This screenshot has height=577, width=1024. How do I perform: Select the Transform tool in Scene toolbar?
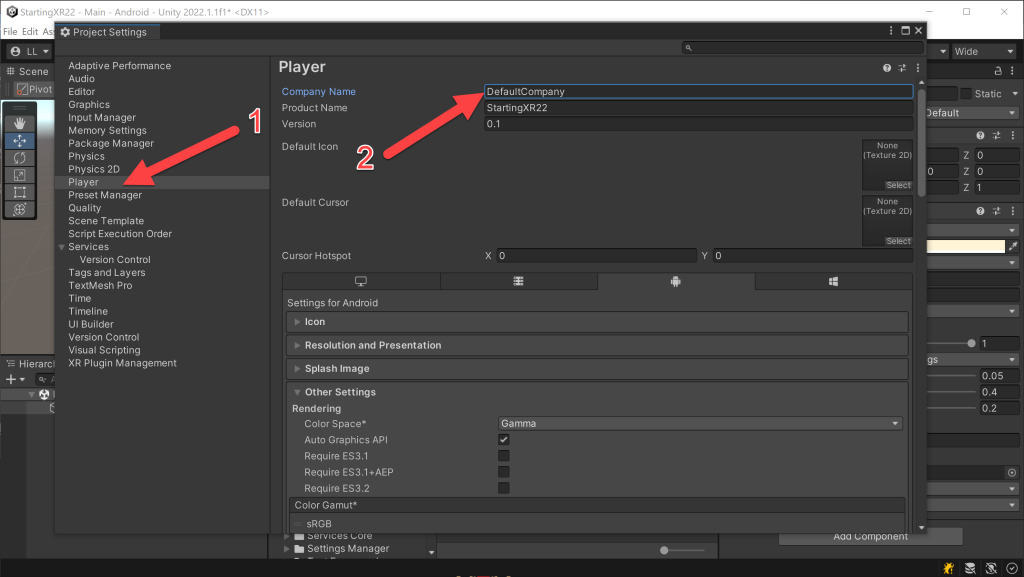pos(20,209)
